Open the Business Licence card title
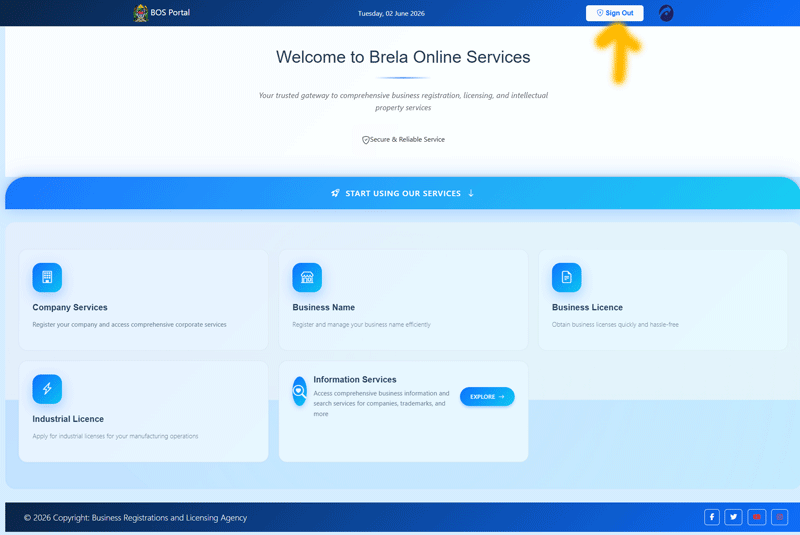The height and width of the screenshot is (535, 800). pos(587,308)
